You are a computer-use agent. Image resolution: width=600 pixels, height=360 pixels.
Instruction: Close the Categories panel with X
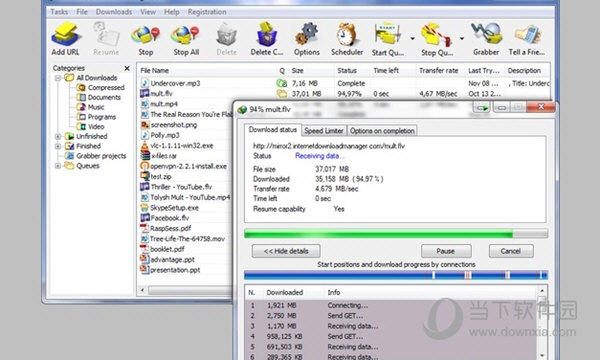[127, 68]
